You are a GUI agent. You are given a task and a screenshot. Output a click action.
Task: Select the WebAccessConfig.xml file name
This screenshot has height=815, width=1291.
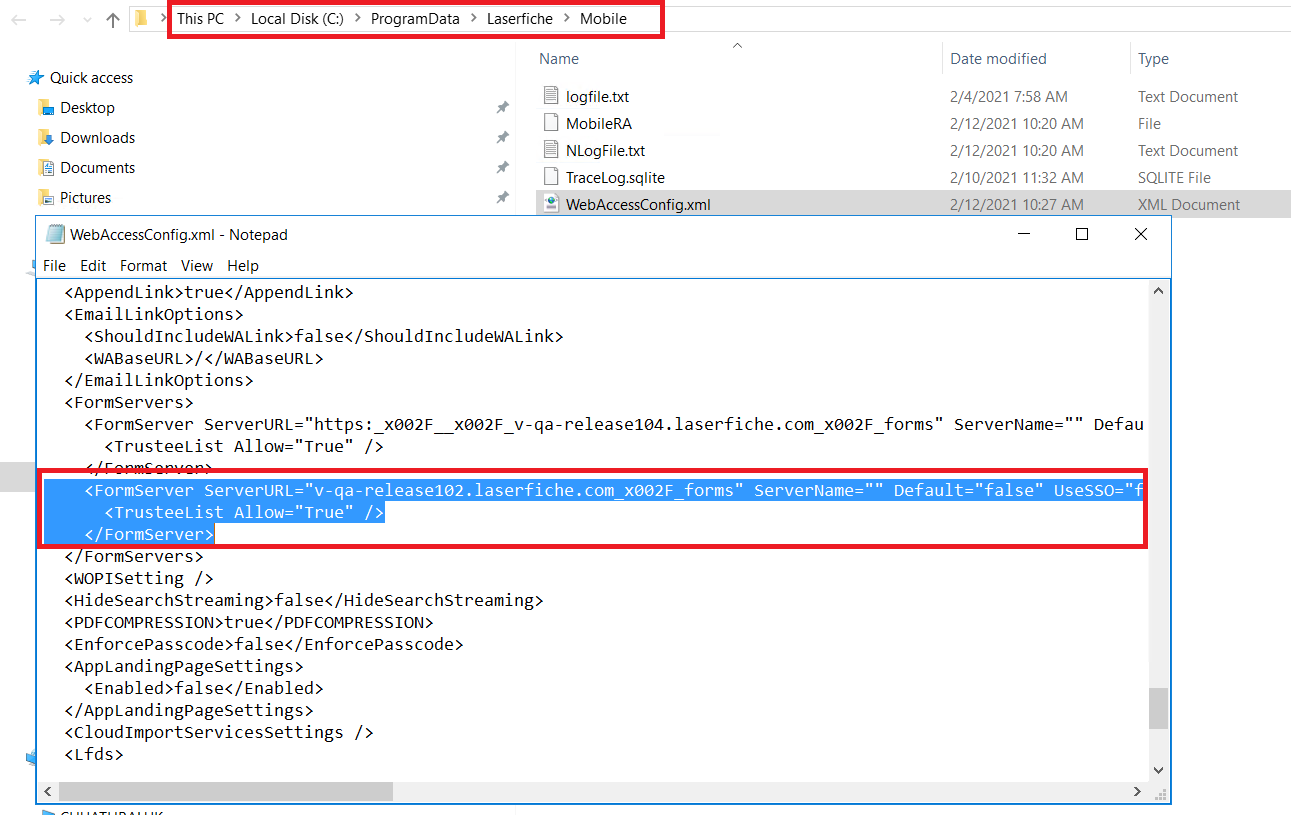[x=638, y=204]
